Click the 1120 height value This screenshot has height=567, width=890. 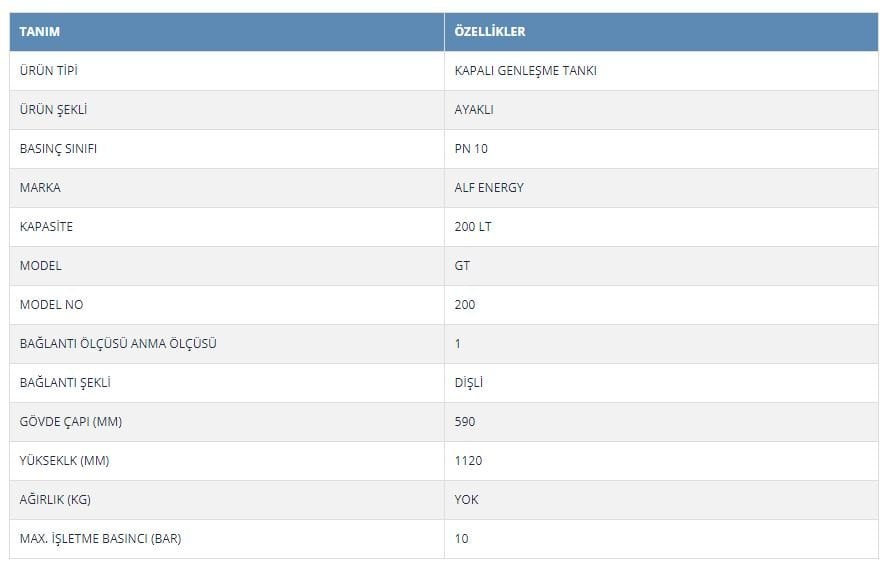(x=468, y=461)
